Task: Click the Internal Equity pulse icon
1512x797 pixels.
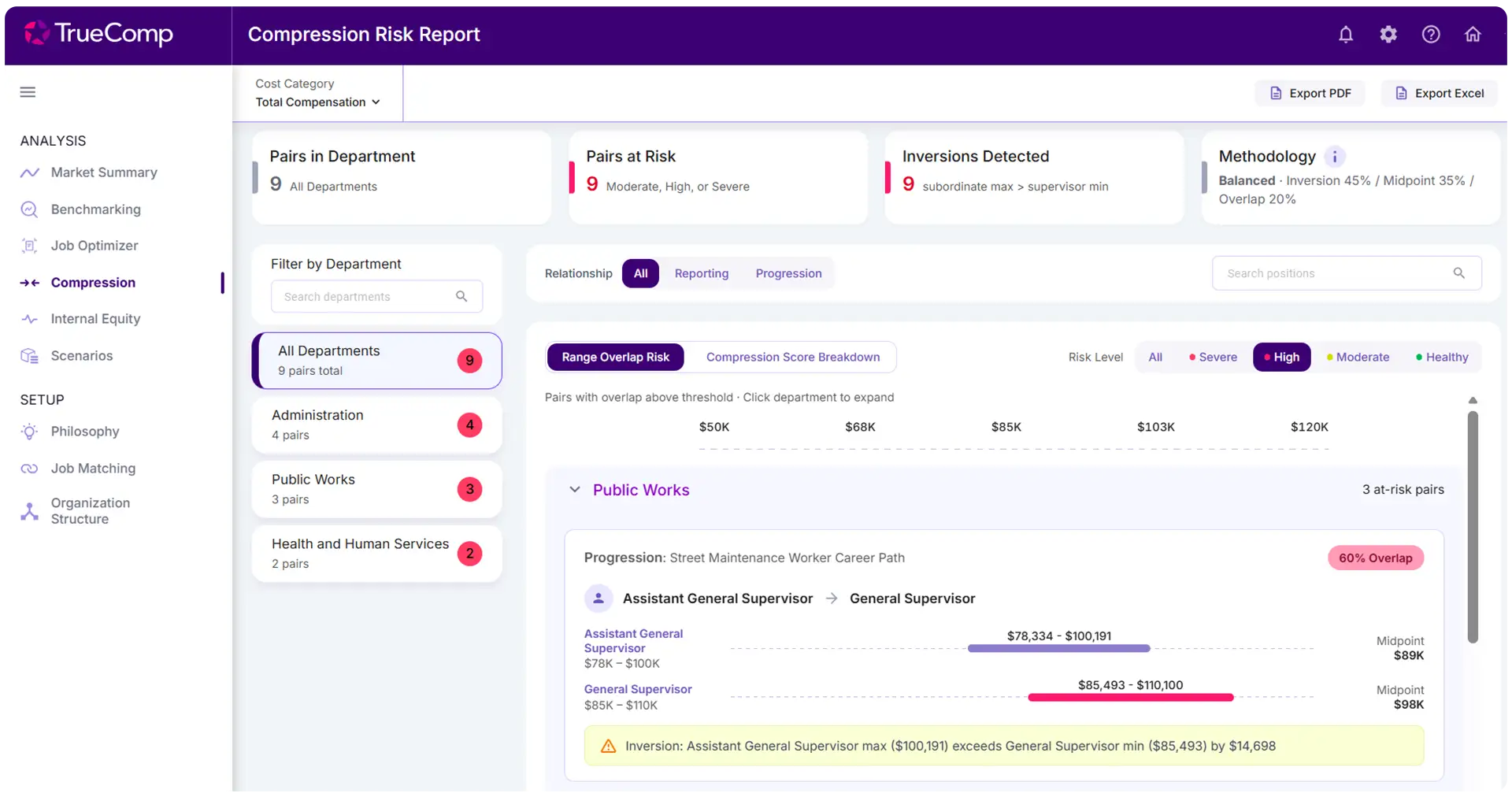Action: click(29, 319)
